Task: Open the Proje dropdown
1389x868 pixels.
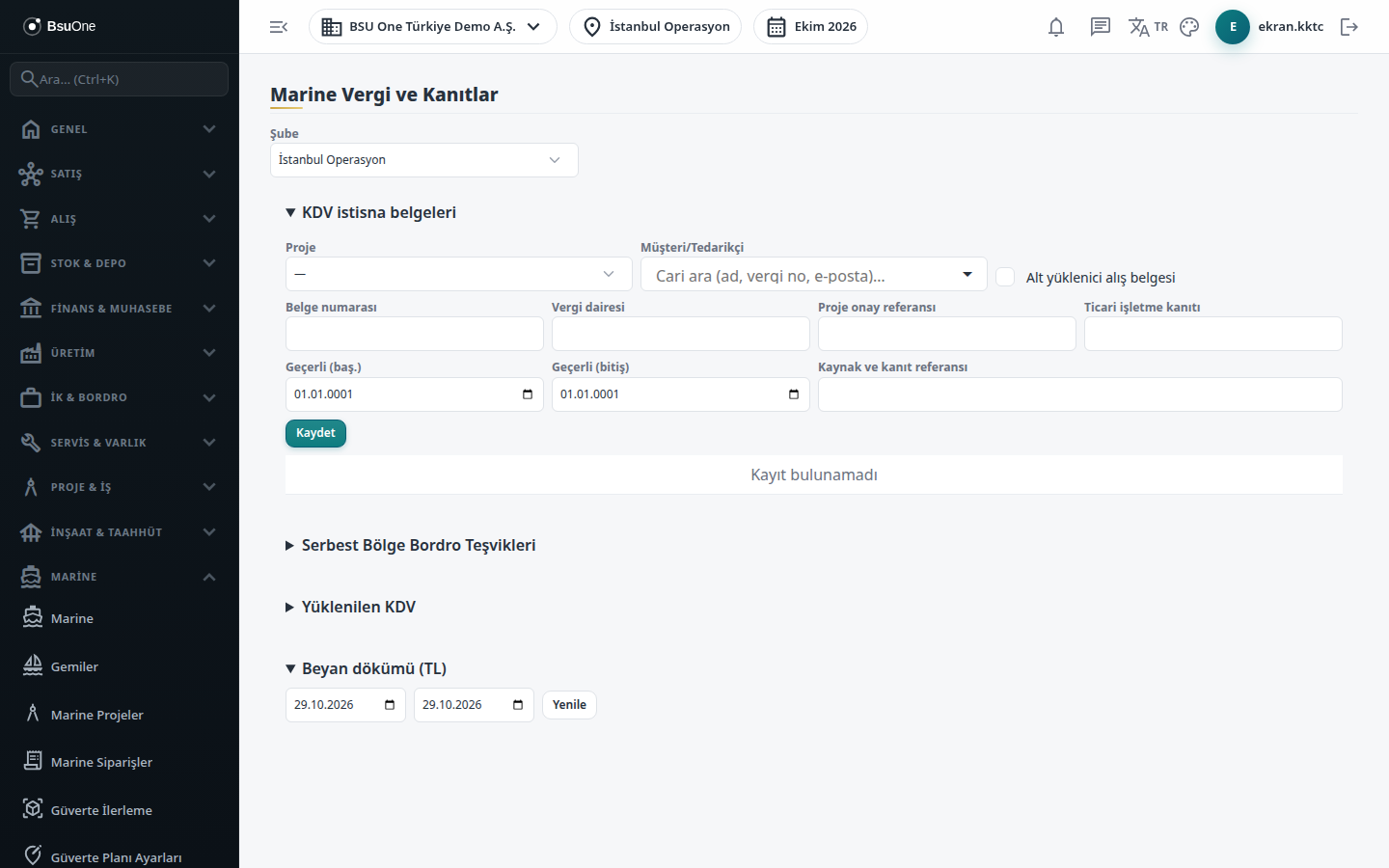Action: (459, 274)
